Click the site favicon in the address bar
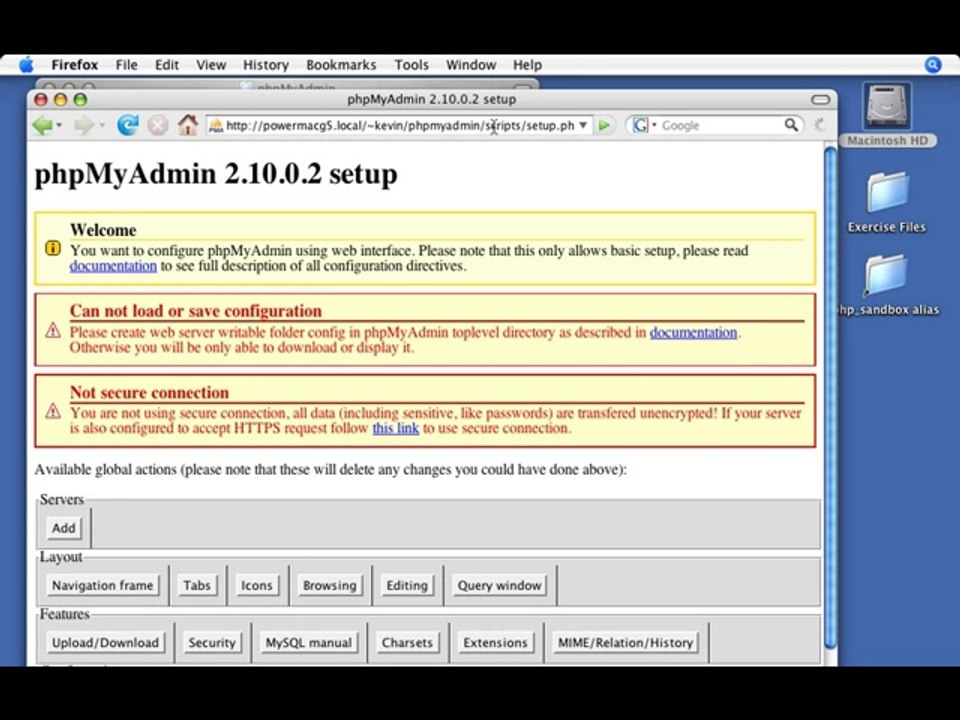The image size is (960, 720). [x=216, y=126]
